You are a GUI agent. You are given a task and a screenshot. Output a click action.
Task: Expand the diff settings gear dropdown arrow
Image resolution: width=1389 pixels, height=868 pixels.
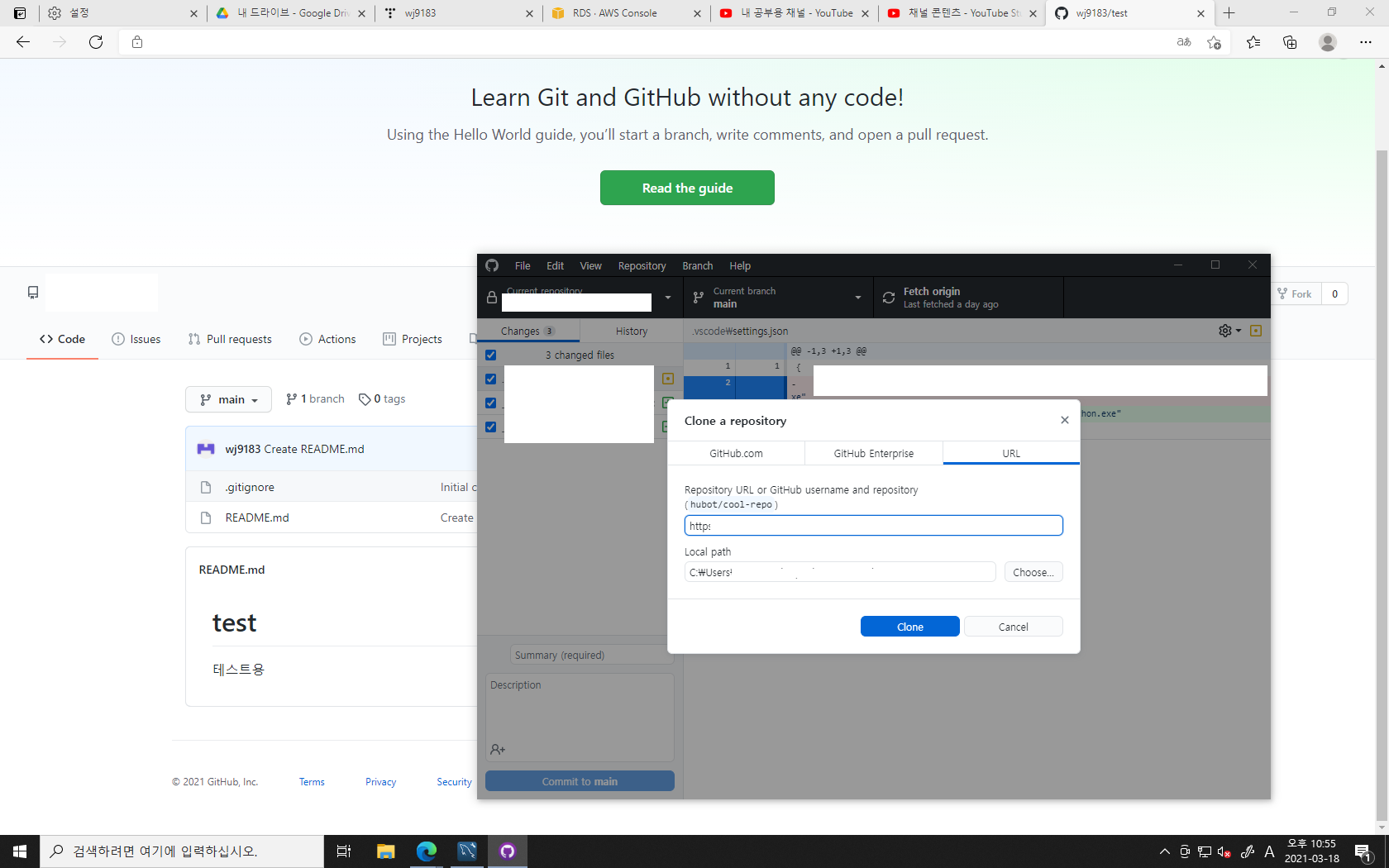(x=1239, y=331)
